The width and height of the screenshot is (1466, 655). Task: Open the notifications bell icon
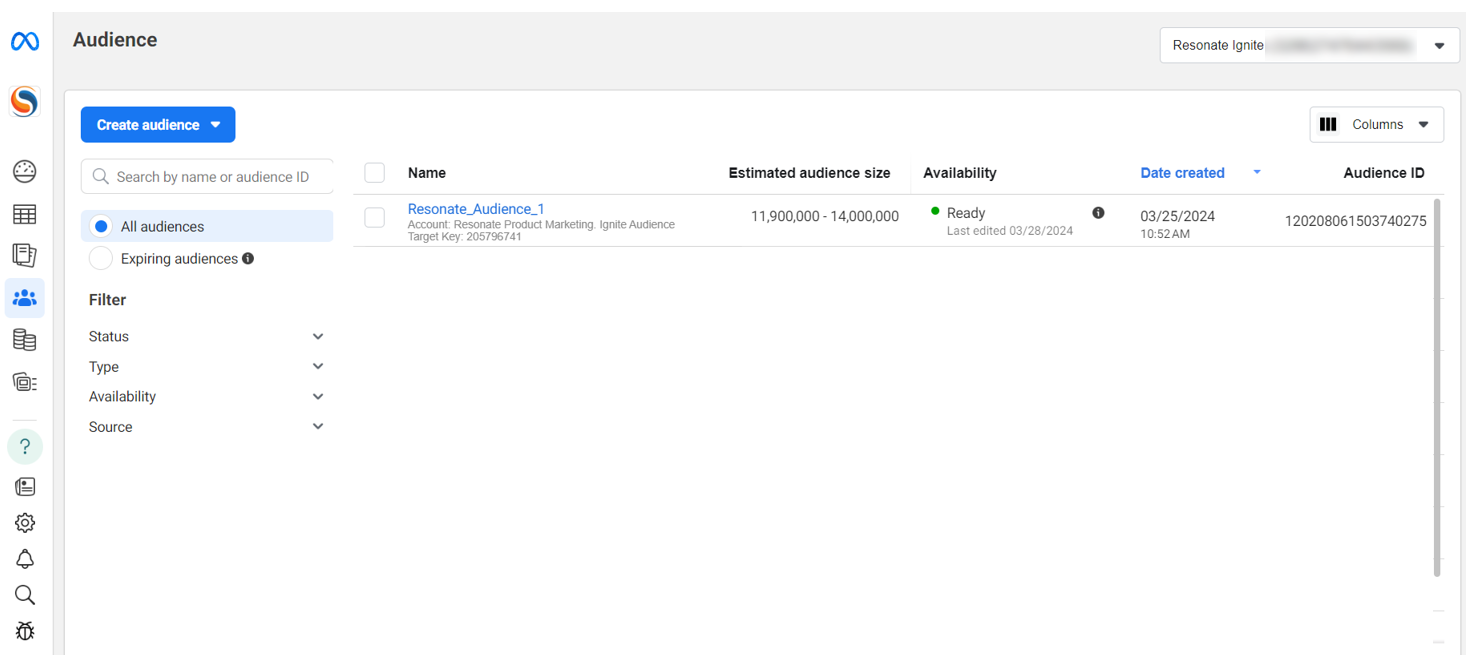coord(25,559)
